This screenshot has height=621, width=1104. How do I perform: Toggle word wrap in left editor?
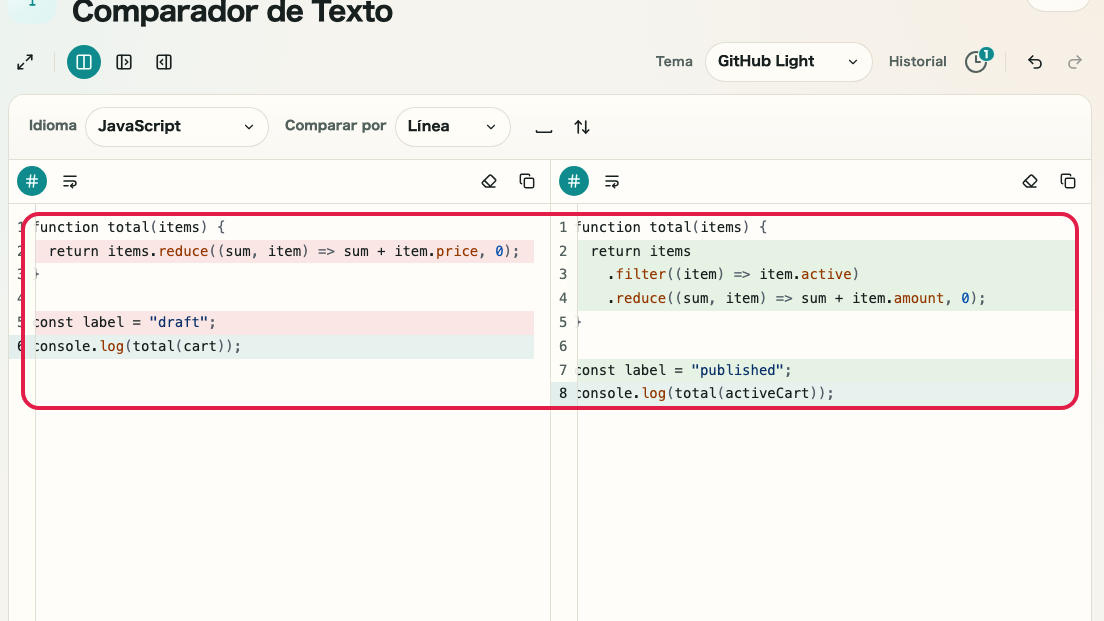(70, 182)
